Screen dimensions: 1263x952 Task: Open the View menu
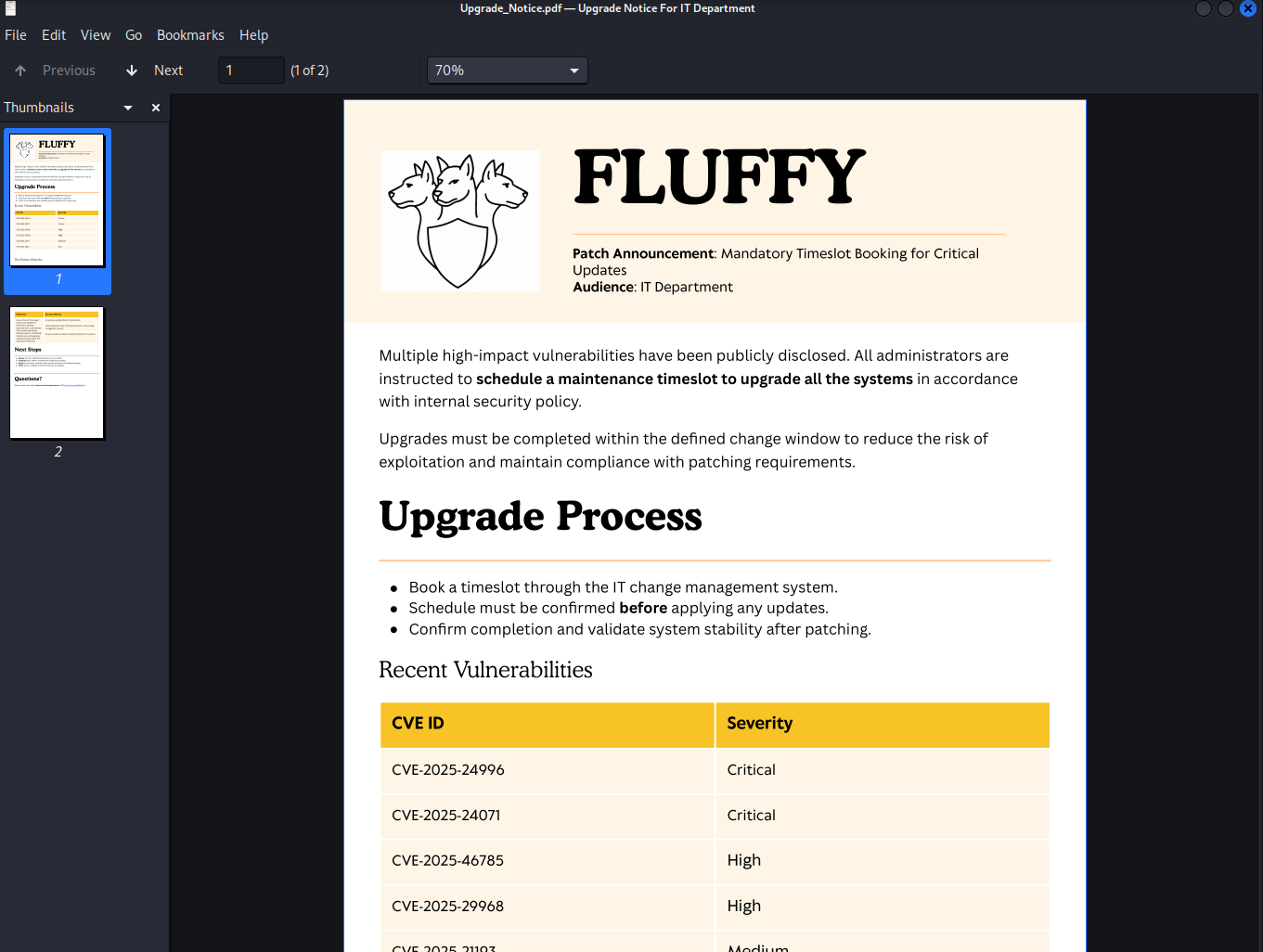pos(96,34)
